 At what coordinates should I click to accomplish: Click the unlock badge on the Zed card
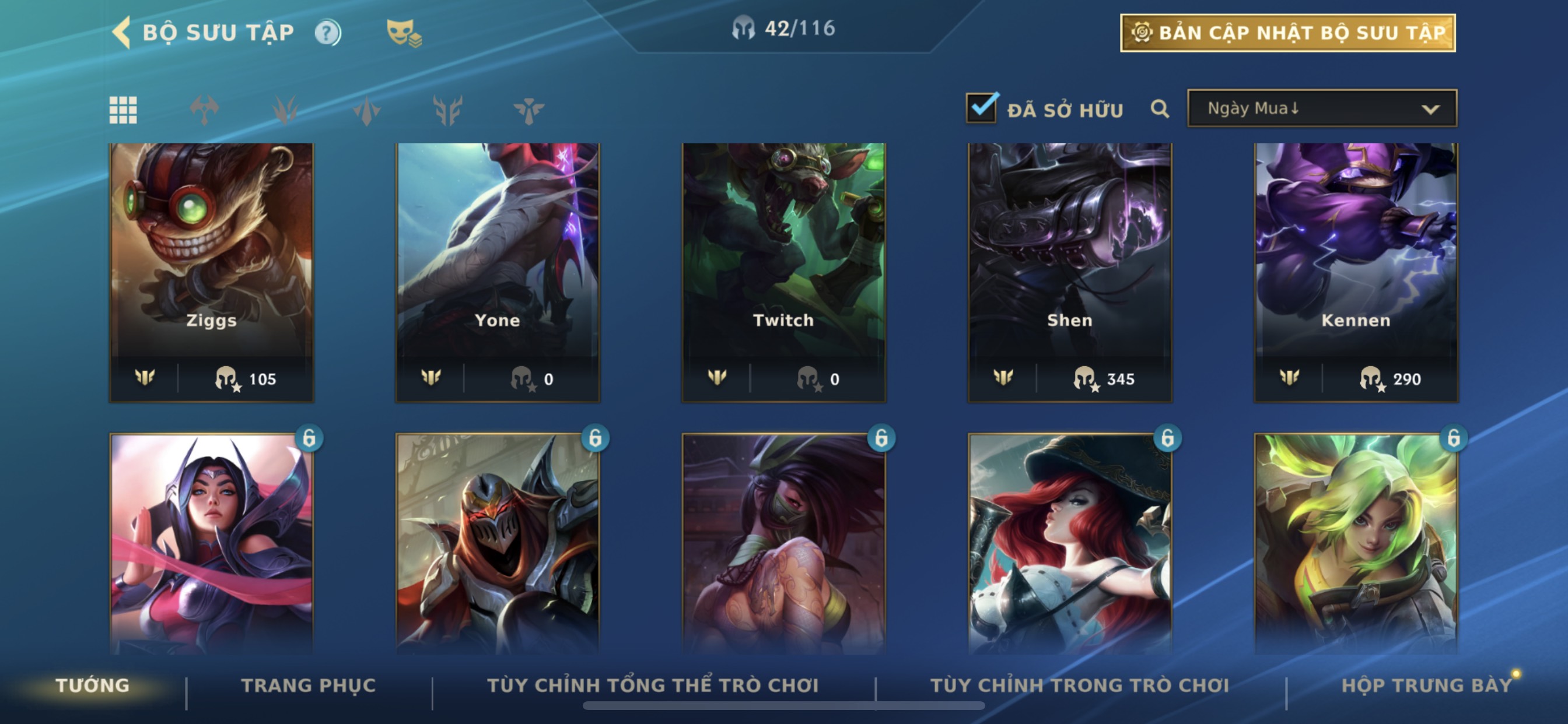pos(594,437)
